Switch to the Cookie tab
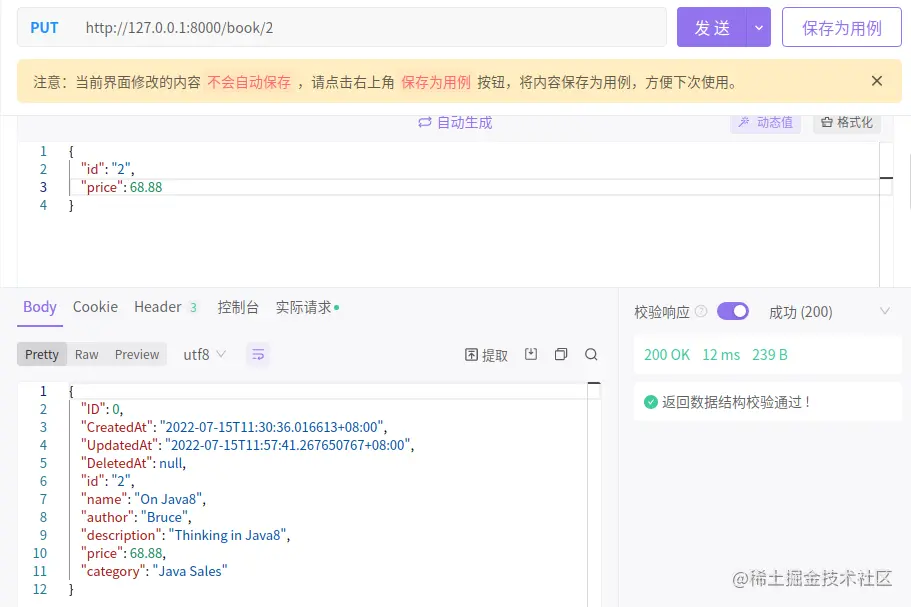911x607 pixels. (95, 307)
